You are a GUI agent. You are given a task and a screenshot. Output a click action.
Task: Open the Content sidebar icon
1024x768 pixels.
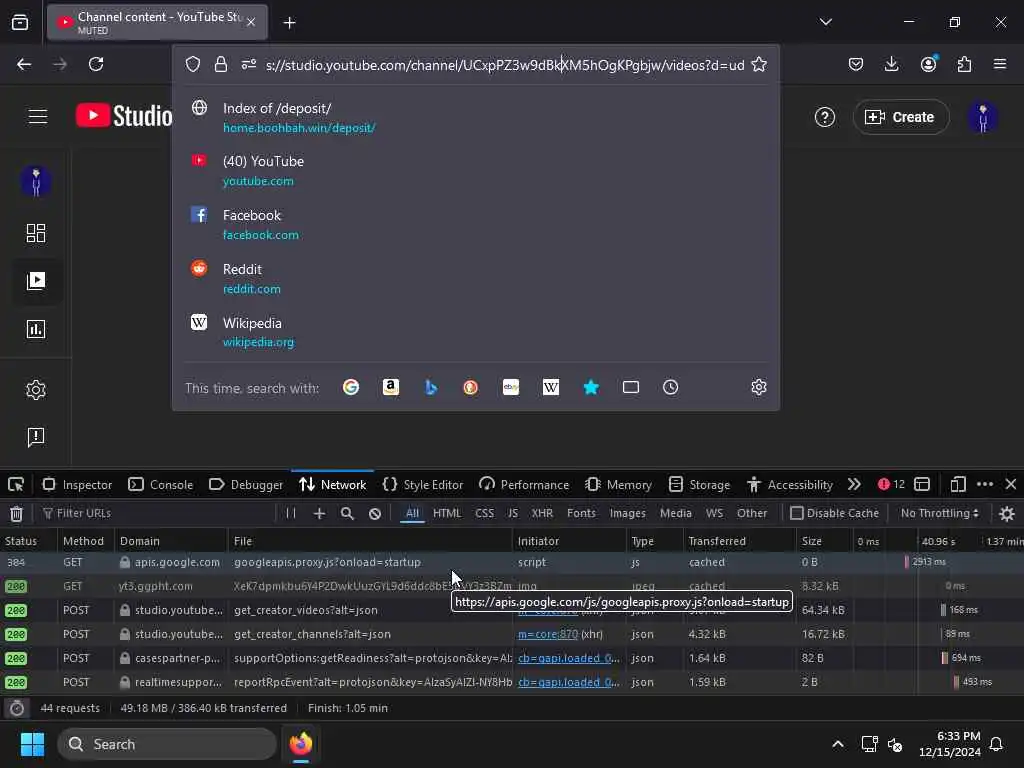36,281
